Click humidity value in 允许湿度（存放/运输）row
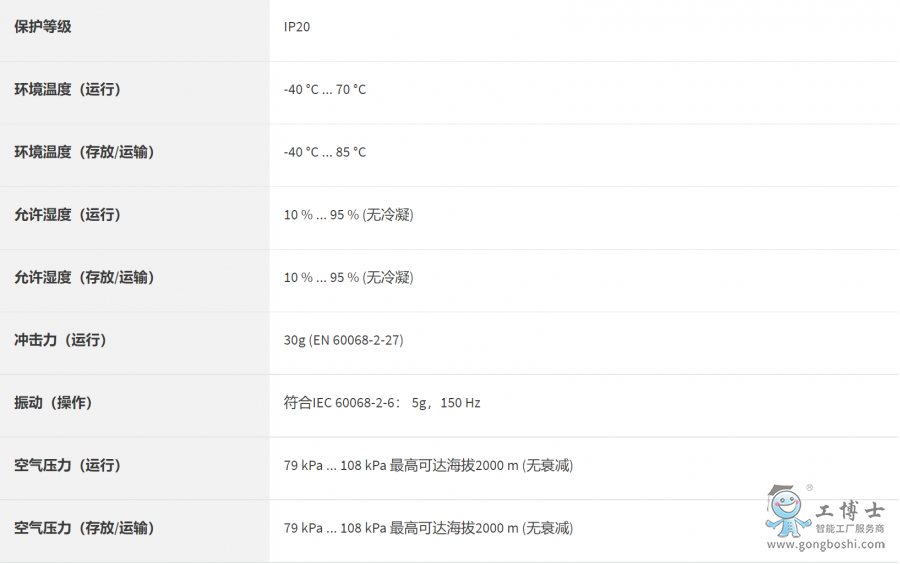 click(x=348, y=277)
